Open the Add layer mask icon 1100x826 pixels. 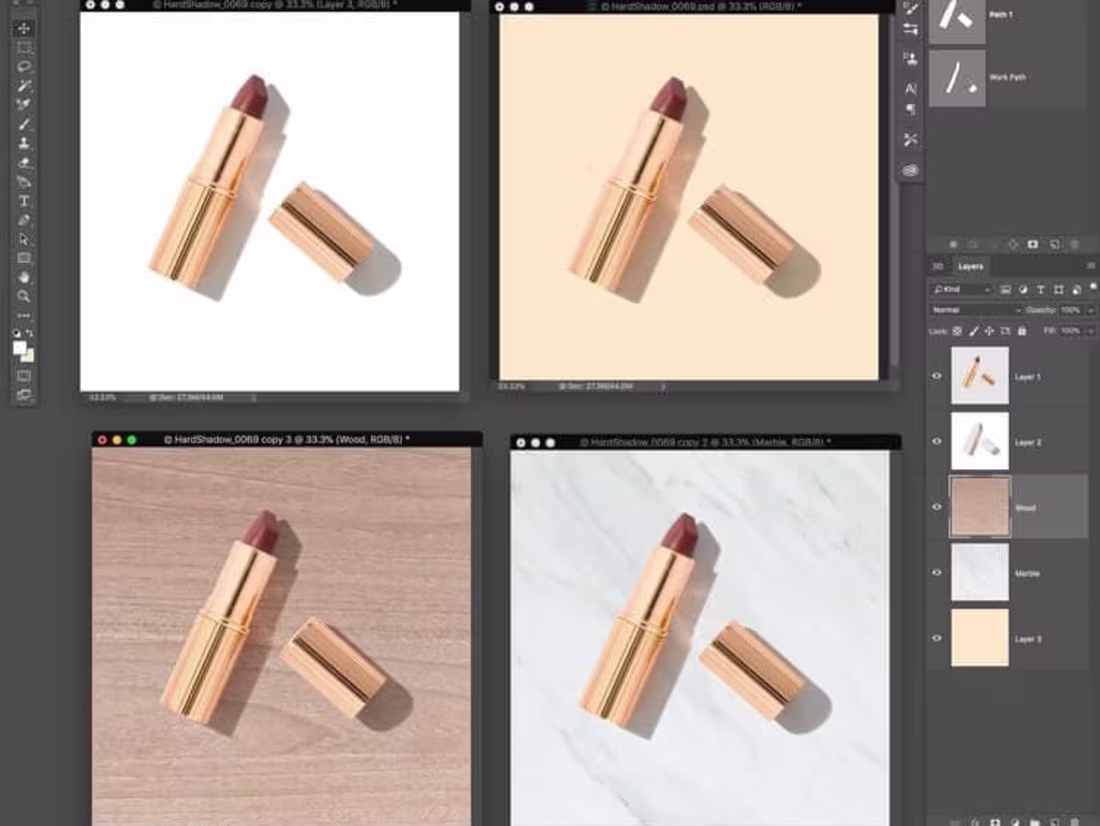tap(995, 821)
